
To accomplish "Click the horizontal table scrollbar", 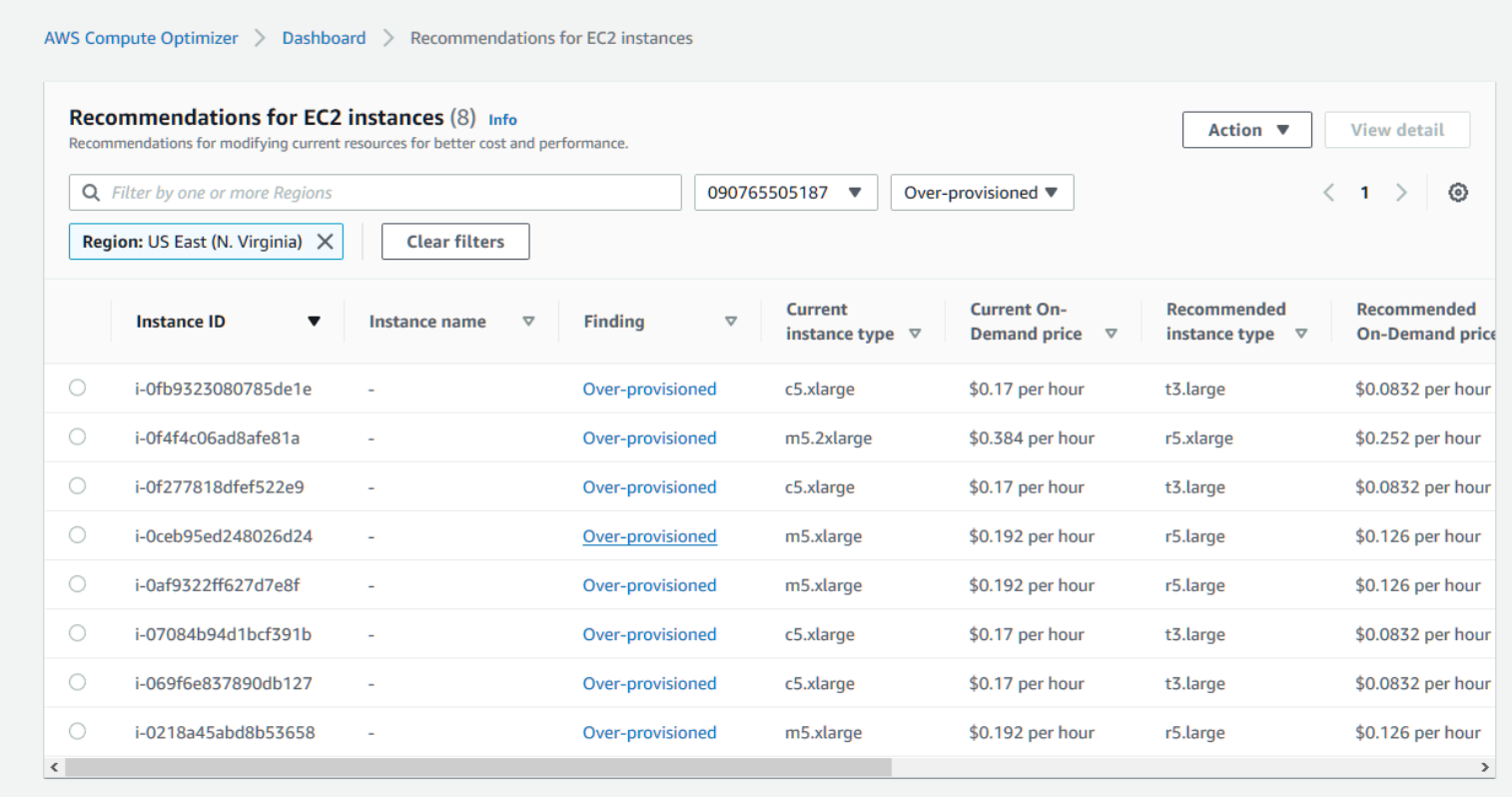I will click(x=477, y=767).
